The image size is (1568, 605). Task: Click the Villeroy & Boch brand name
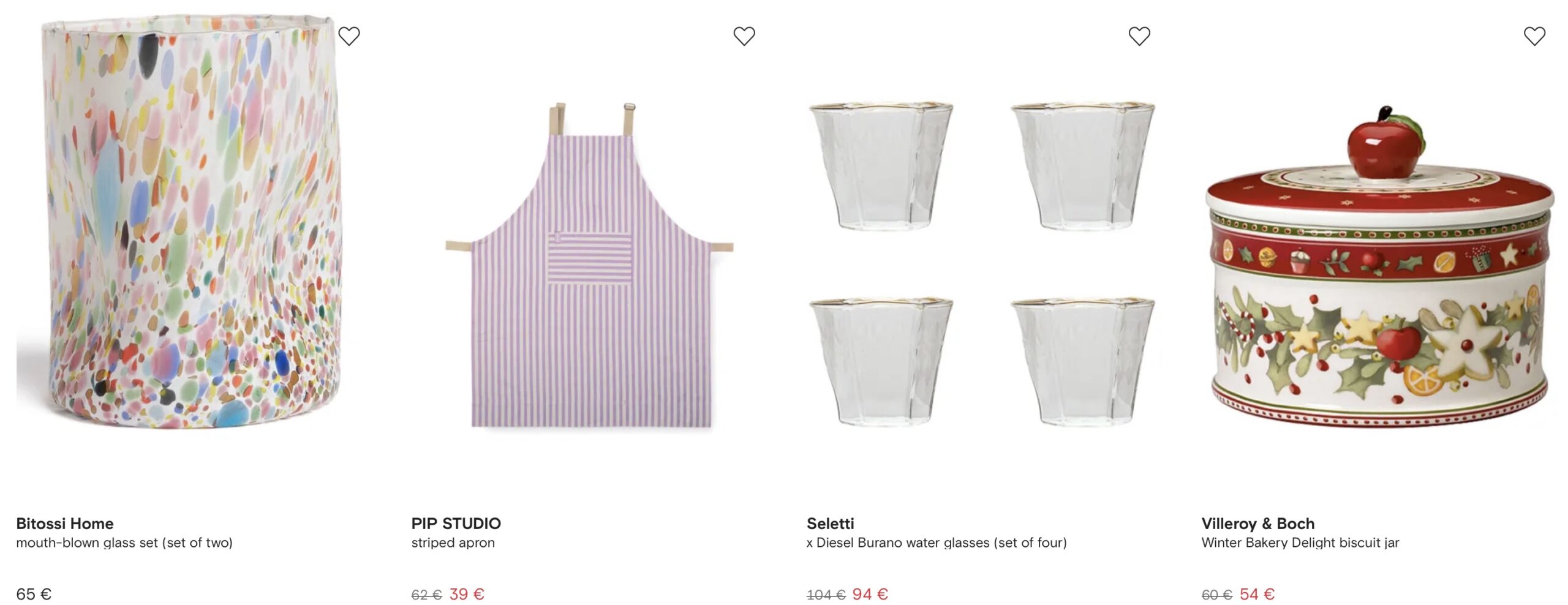(1258, 524)
